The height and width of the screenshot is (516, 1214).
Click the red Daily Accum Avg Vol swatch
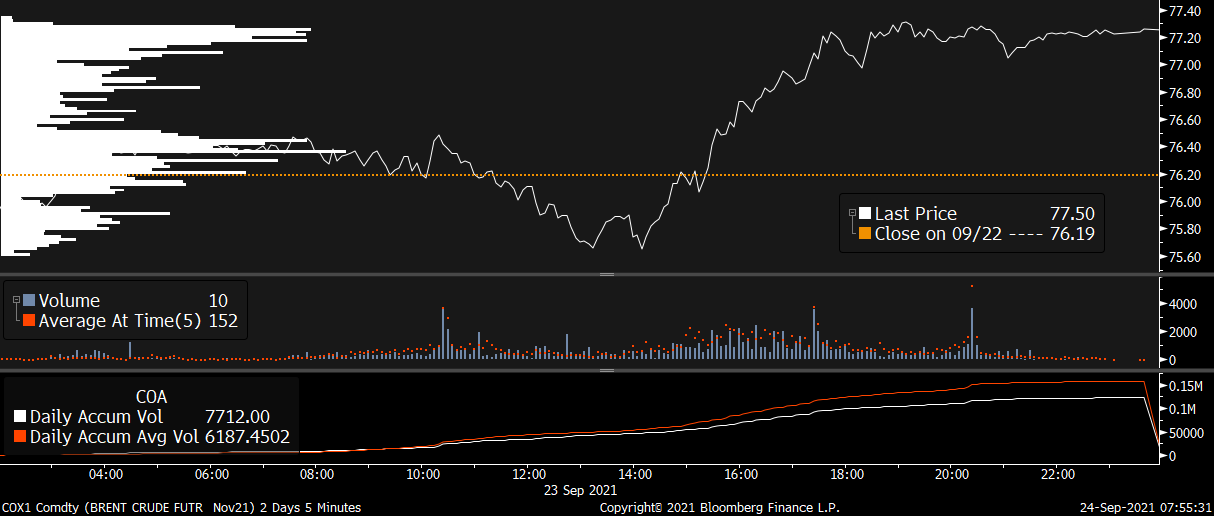(x=20, y=437)
